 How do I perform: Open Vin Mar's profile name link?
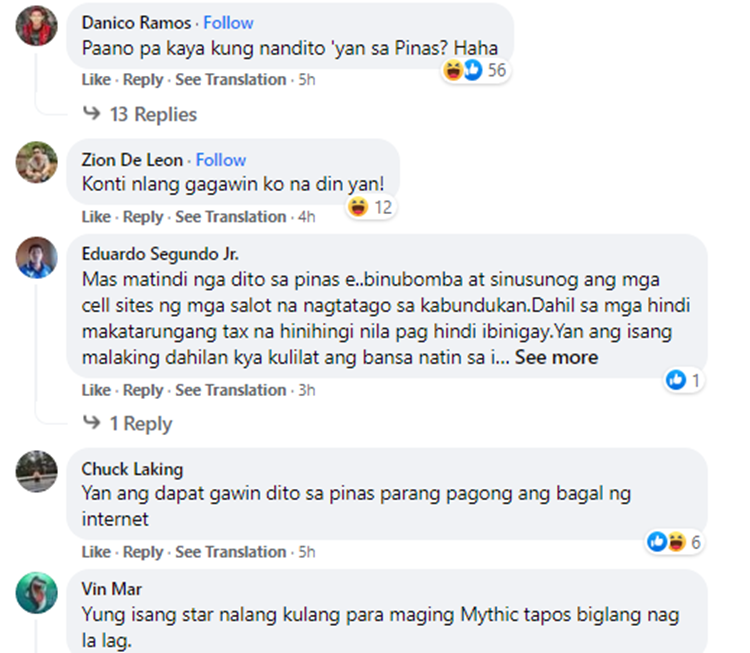coord(111,589)
